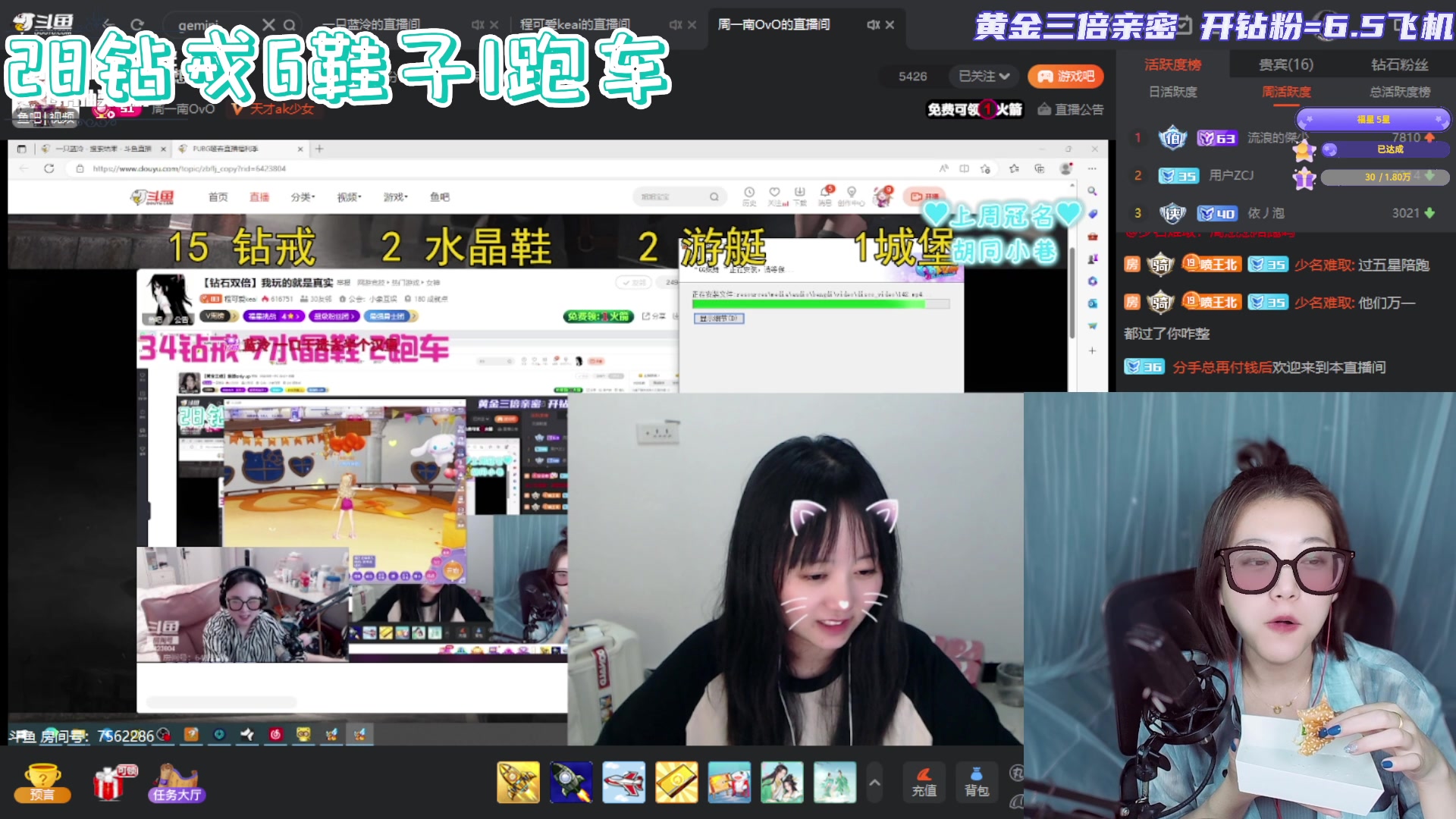
Task: Open the 背包 (backpack) gift inventory
Action: click(977, 783)
